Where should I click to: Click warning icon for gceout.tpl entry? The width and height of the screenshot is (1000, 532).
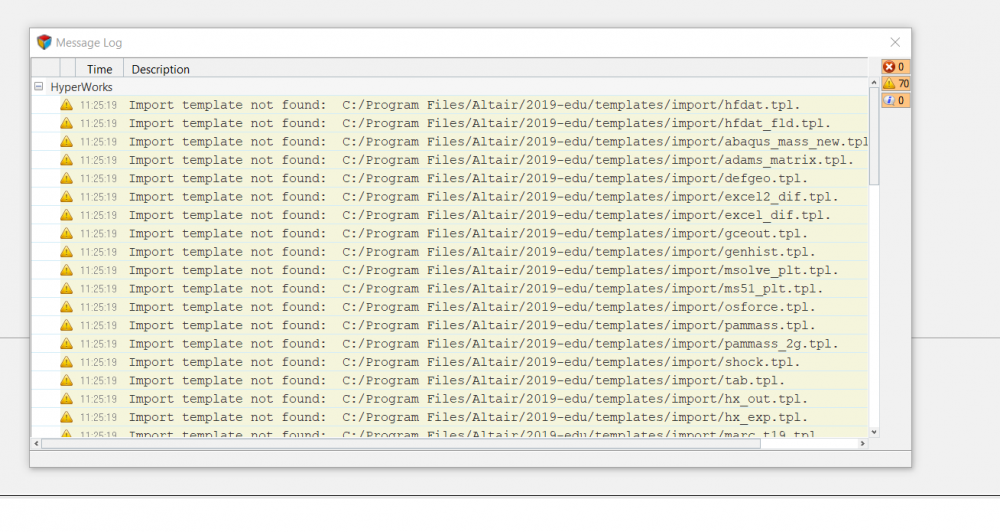tap(66, 233)
